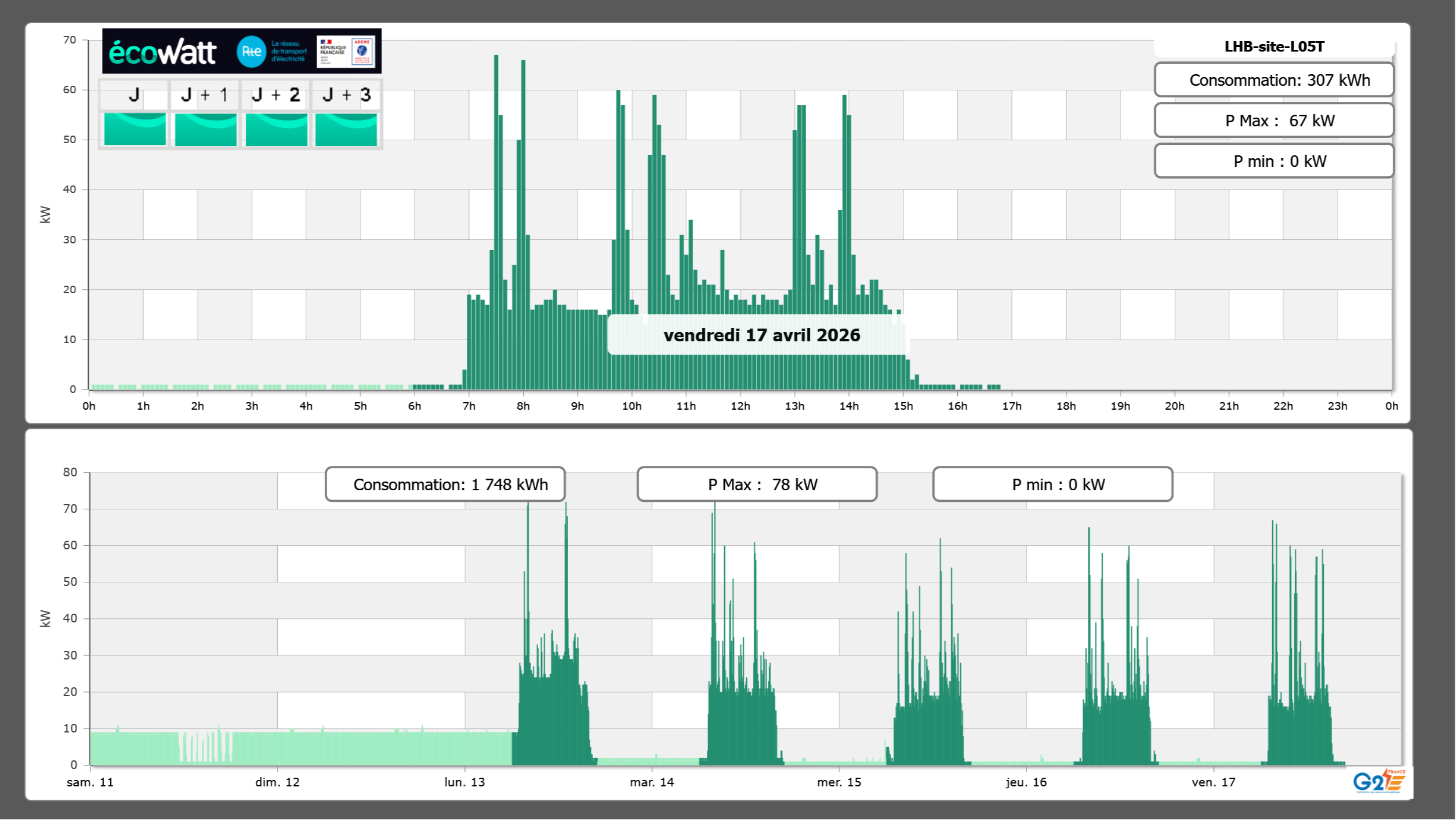Click the lun. 13 axis label
Image resolution: width=1456 pixels, height=820 pixels.
pos(464,782)
